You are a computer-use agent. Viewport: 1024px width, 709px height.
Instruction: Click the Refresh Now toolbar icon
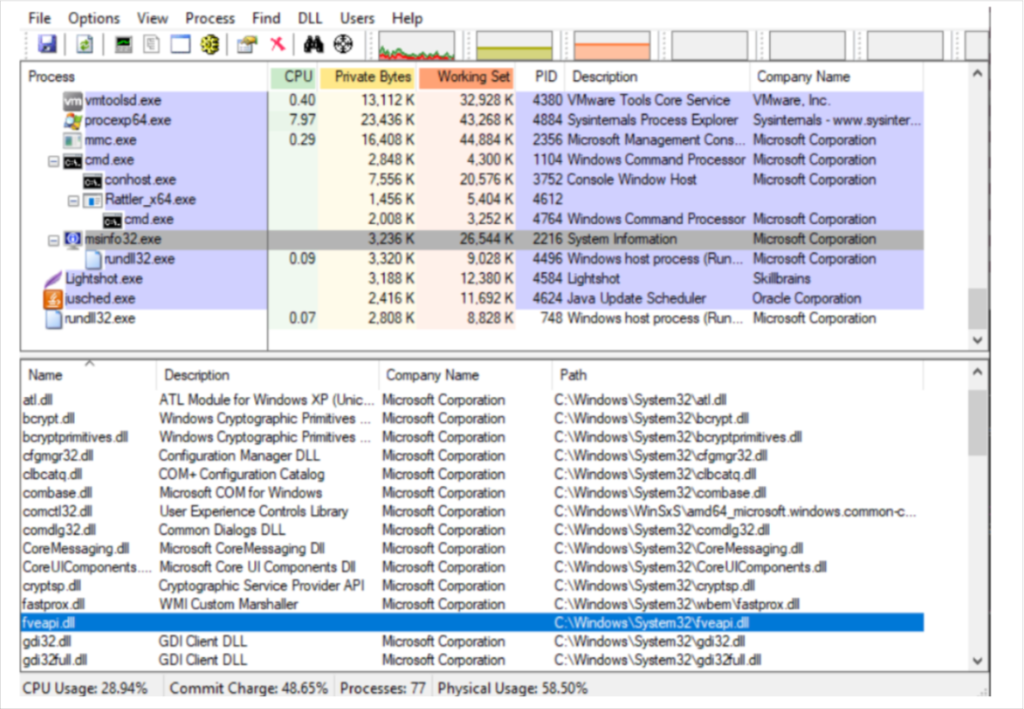[x=84, y=44]
